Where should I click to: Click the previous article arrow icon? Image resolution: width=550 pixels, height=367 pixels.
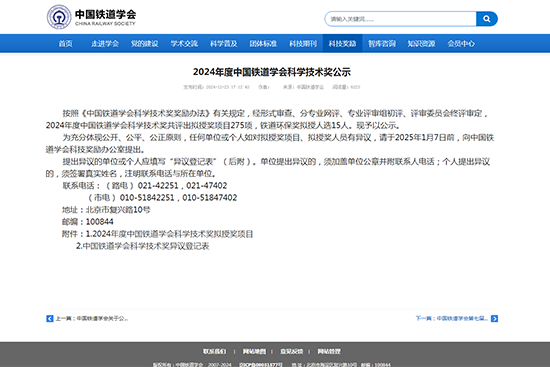coord(50,319)
